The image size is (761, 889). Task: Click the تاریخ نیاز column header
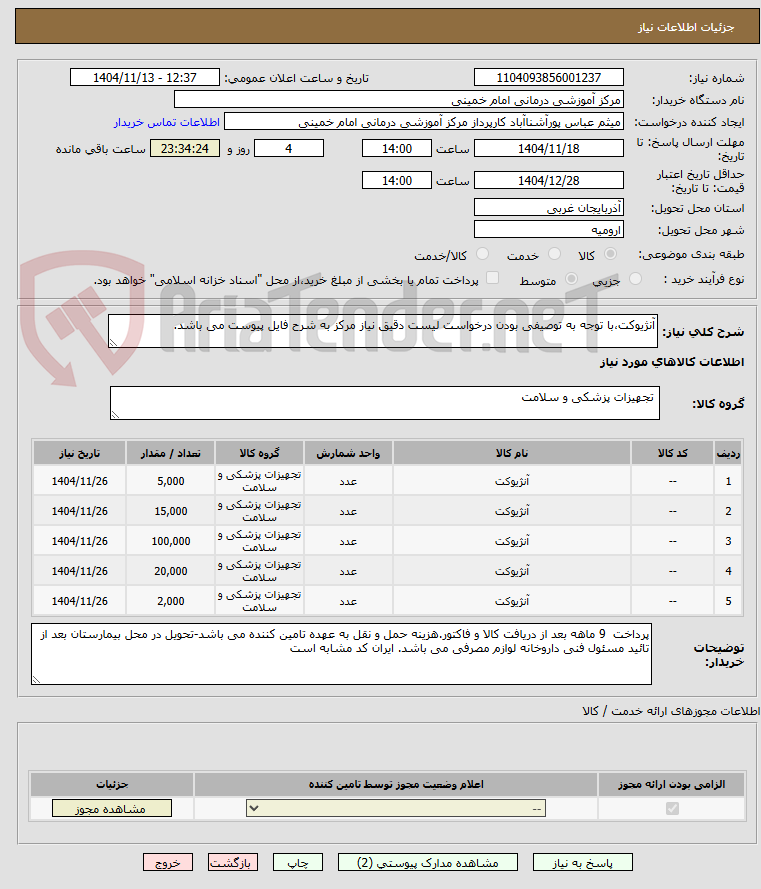click(79, 453)
